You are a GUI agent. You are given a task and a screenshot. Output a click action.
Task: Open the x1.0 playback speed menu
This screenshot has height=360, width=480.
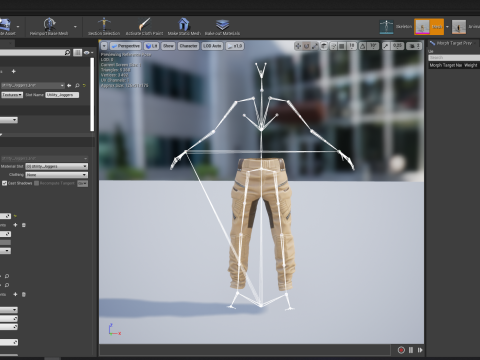(235, 46)
